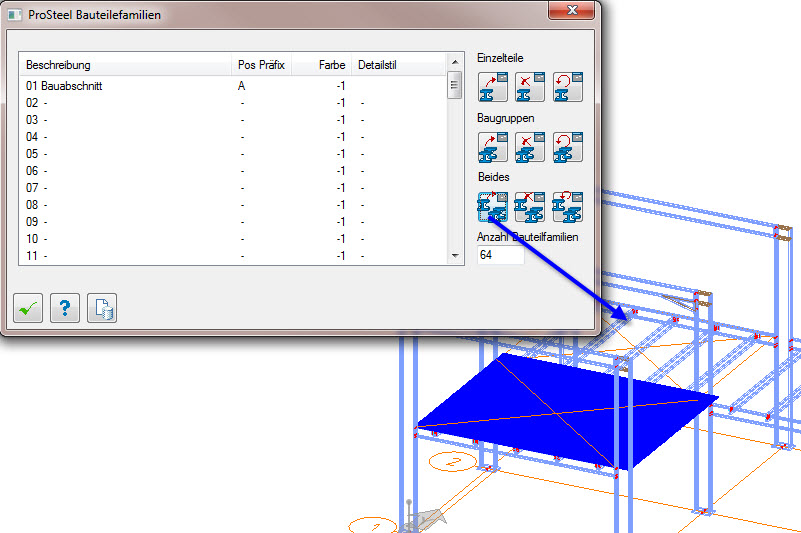This screenshot has width=801, height=533.
Task: Click the Baugruppen remove-from-family icon
Action: pos(530,147)
